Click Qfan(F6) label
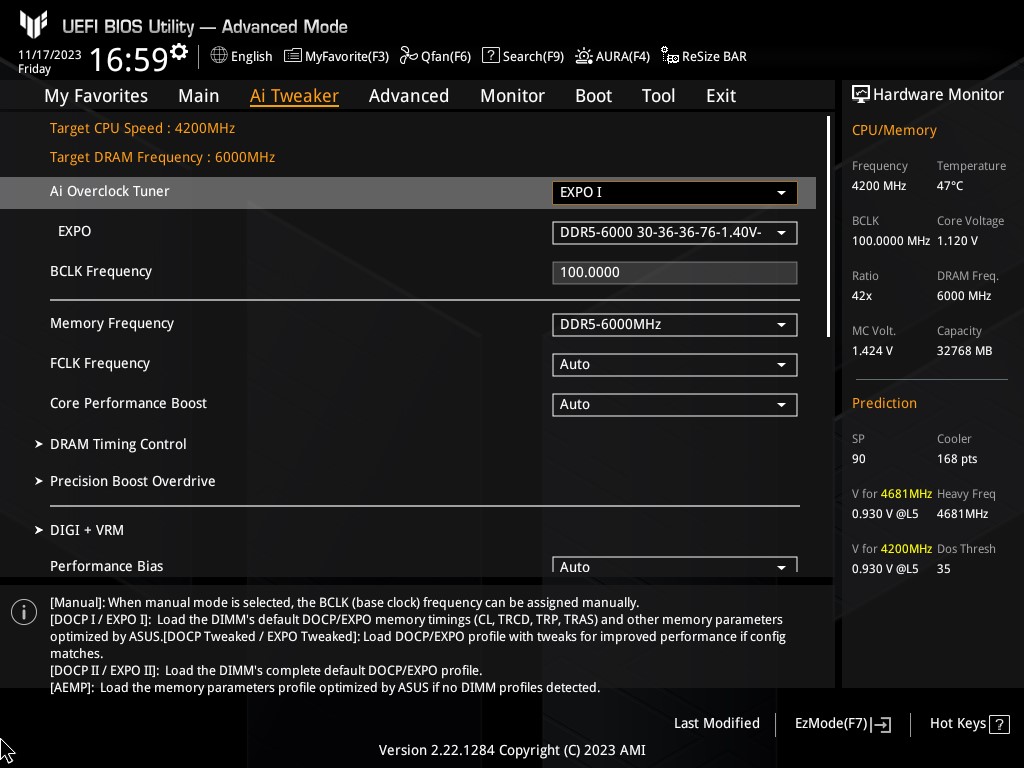 point(446,56)
